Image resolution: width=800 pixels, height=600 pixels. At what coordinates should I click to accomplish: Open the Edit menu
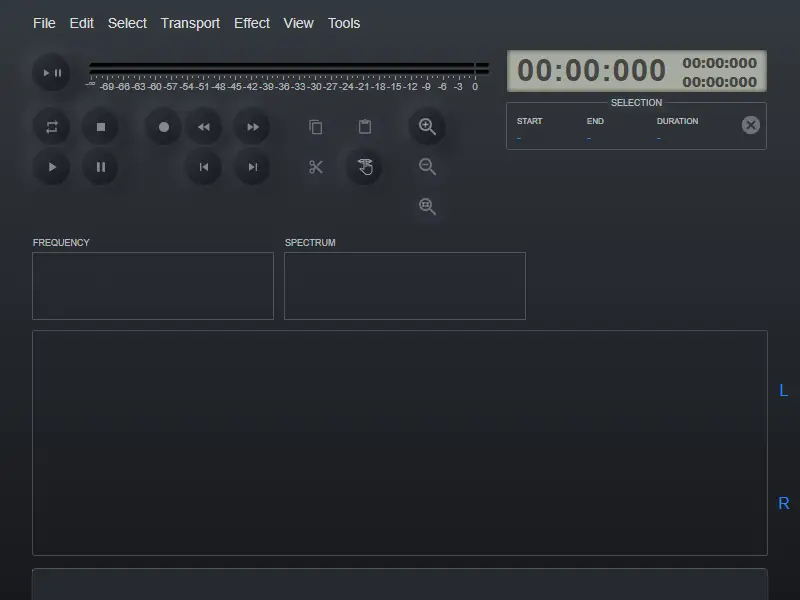click(x=82, y=23)
